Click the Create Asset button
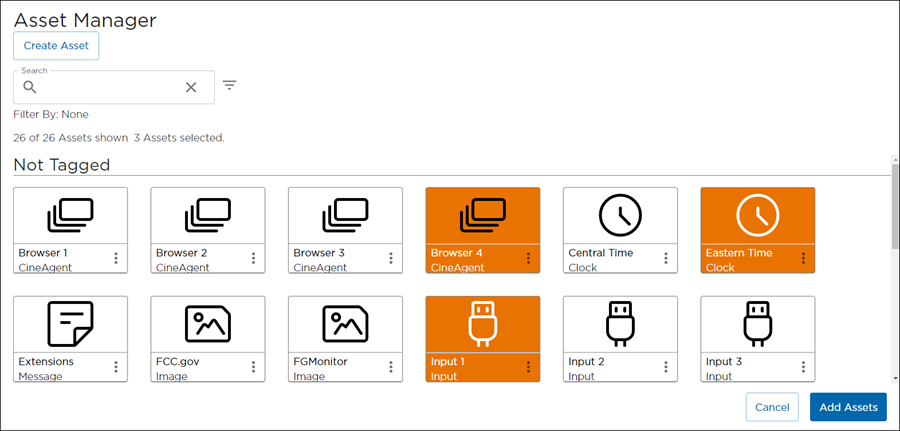 56,46
